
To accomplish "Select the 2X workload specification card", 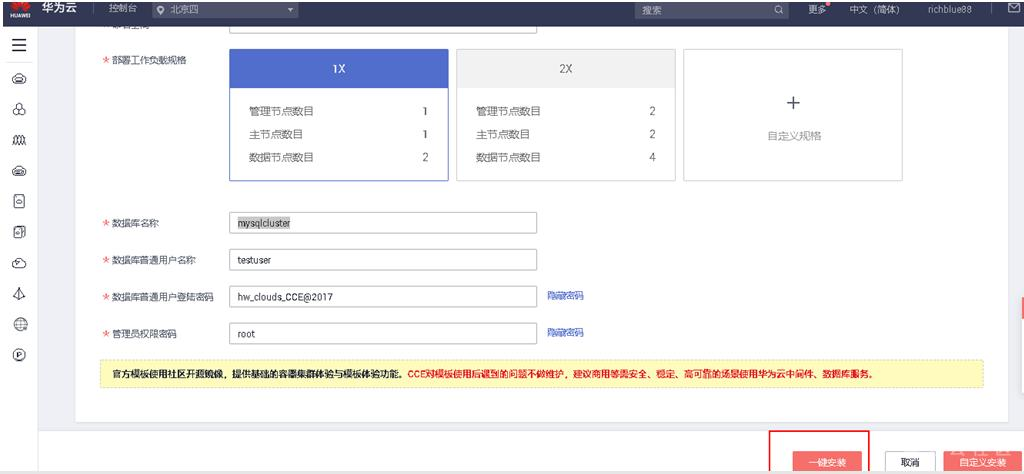I will (x=566, y=115).
